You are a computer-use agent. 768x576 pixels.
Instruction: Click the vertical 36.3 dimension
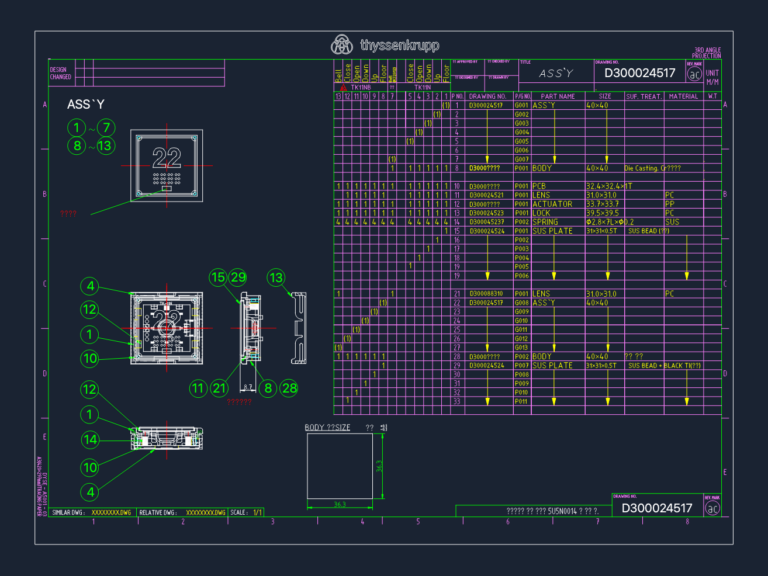tap(379, 466)
